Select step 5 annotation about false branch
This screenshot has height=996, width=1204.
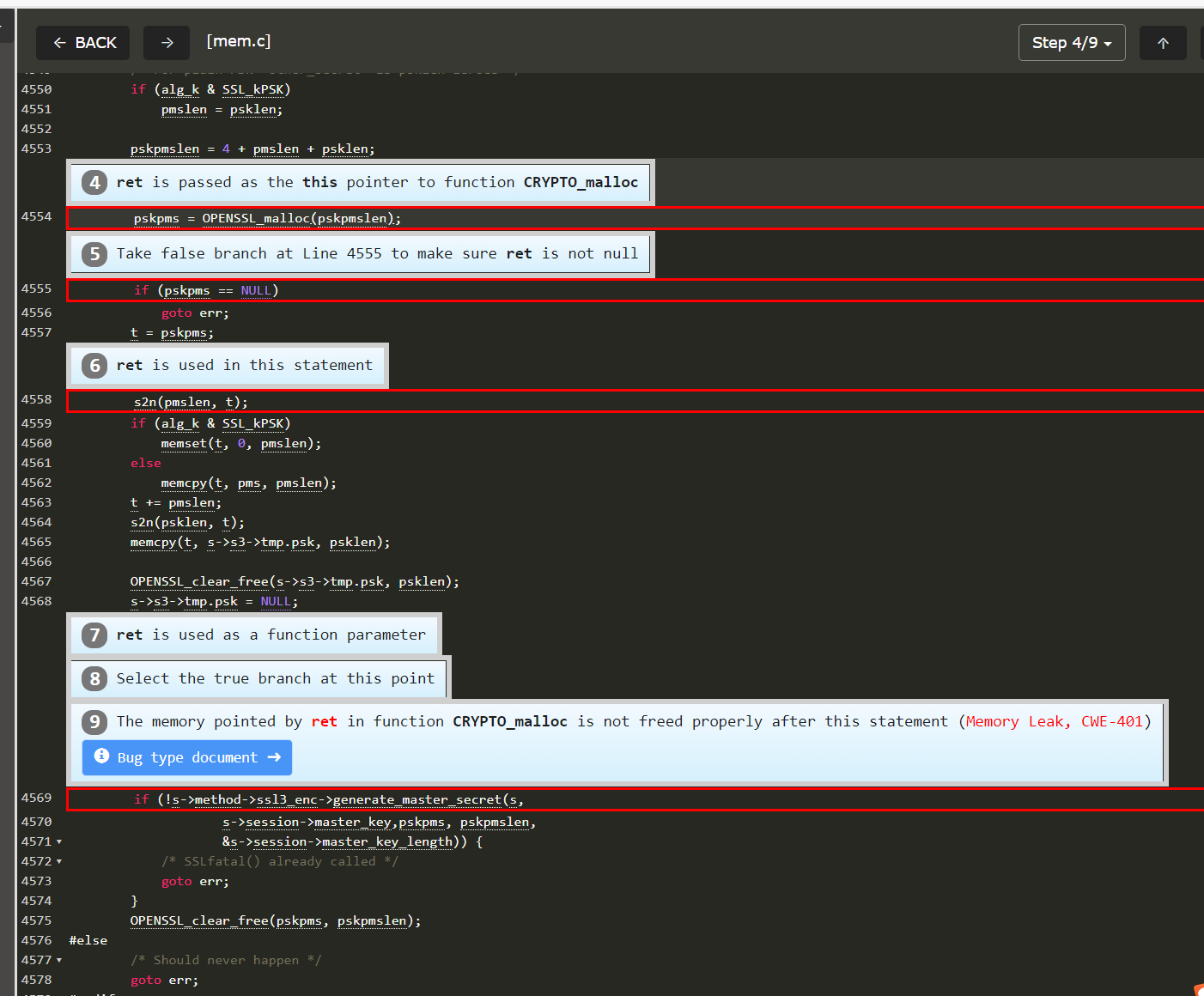pos(361,254)
